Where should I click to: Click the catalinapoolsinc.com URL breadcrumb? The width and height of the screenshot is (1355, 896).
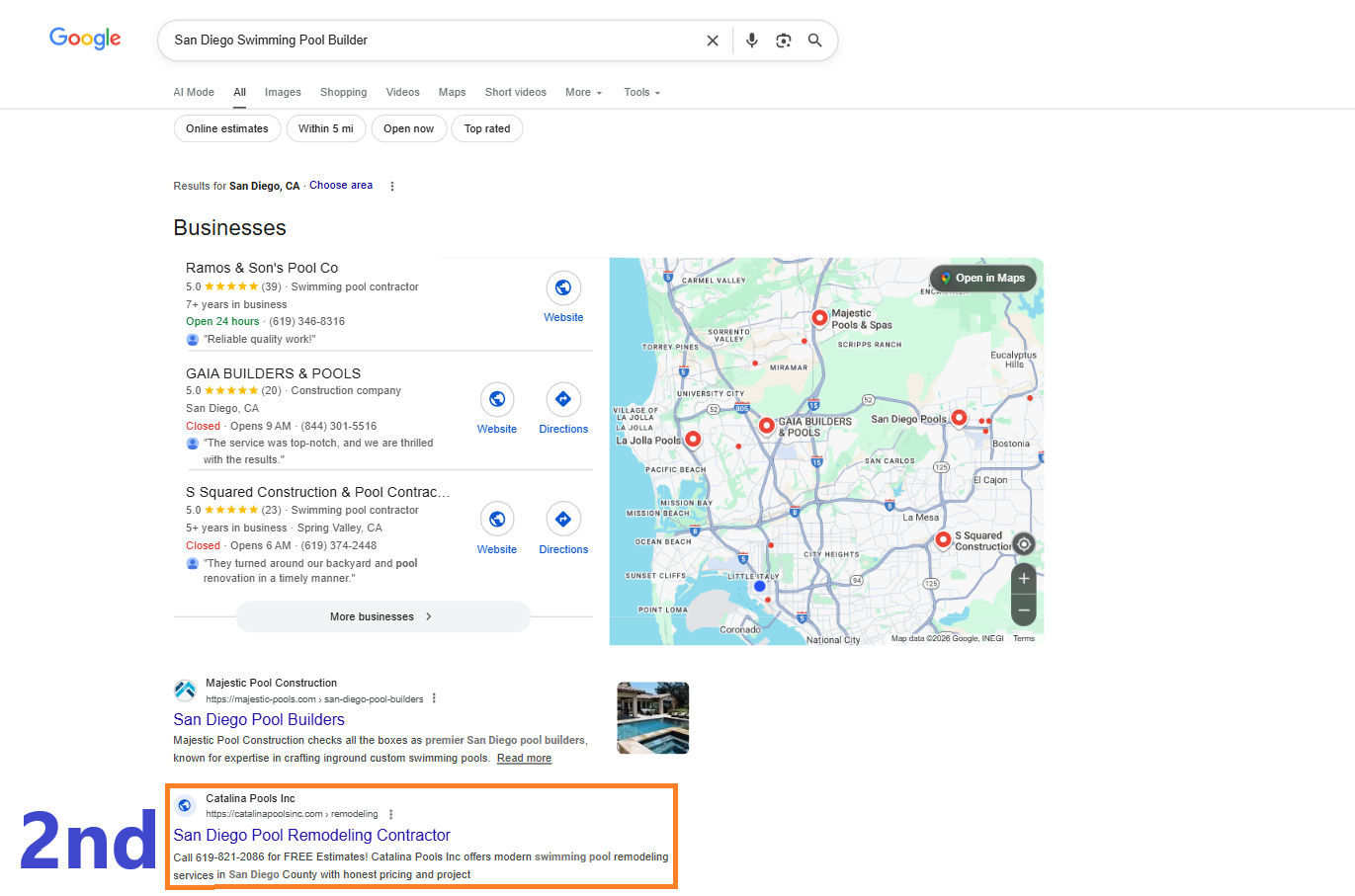pos(292,814)
